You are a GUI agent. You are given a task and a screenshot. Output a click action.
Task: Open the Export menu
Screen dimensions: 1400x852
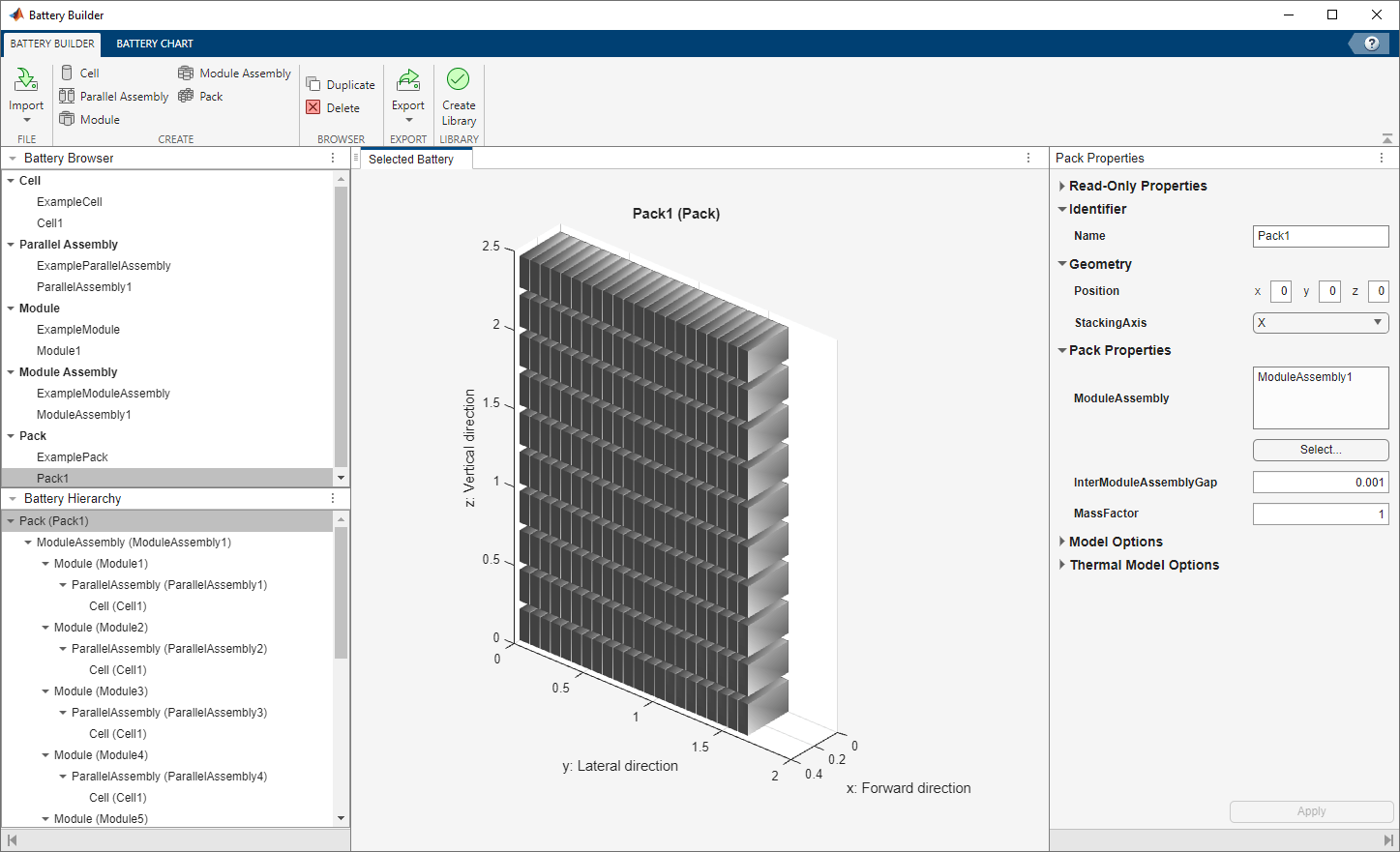(408, 95)
